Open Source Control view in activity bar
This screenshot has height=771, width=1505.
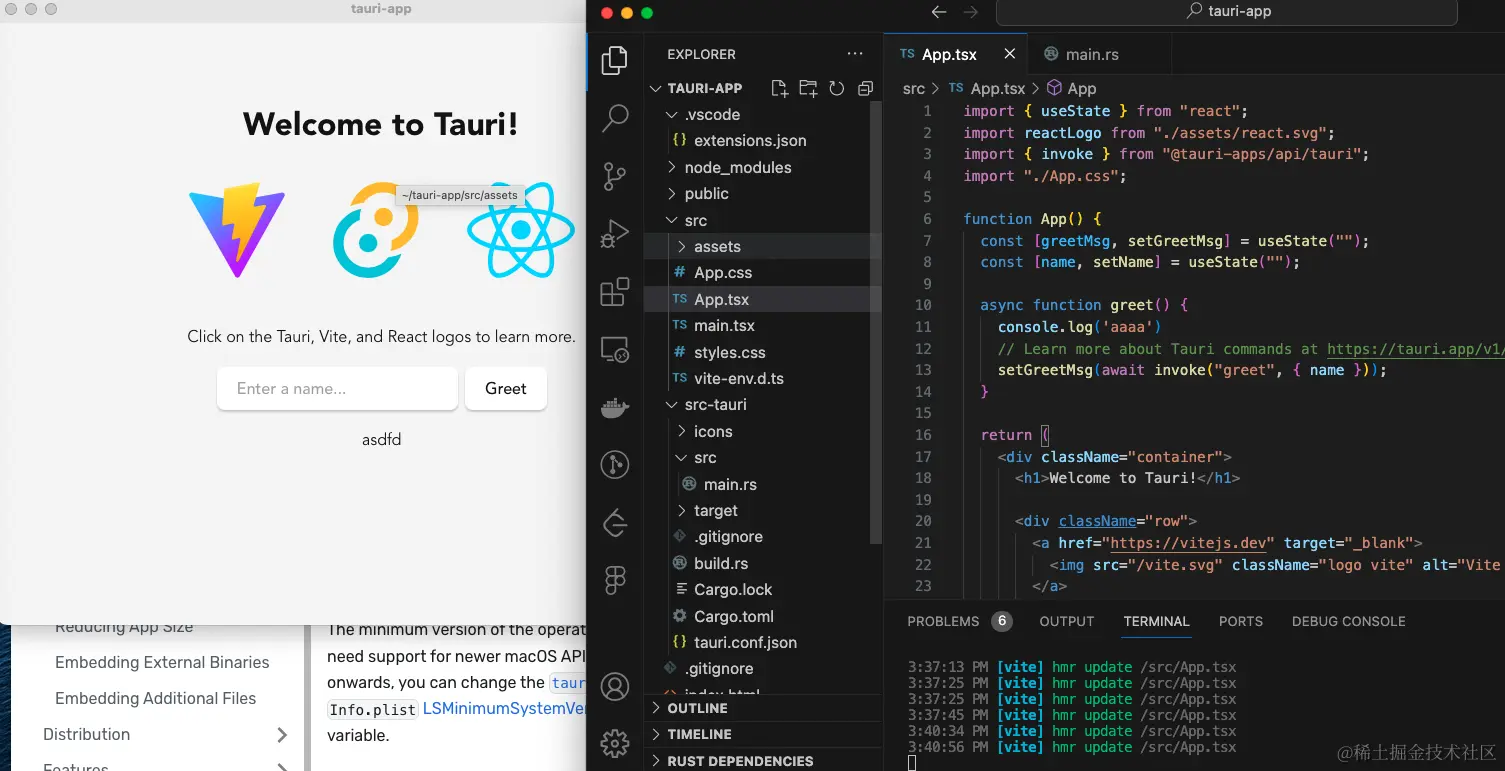(614, 177)
